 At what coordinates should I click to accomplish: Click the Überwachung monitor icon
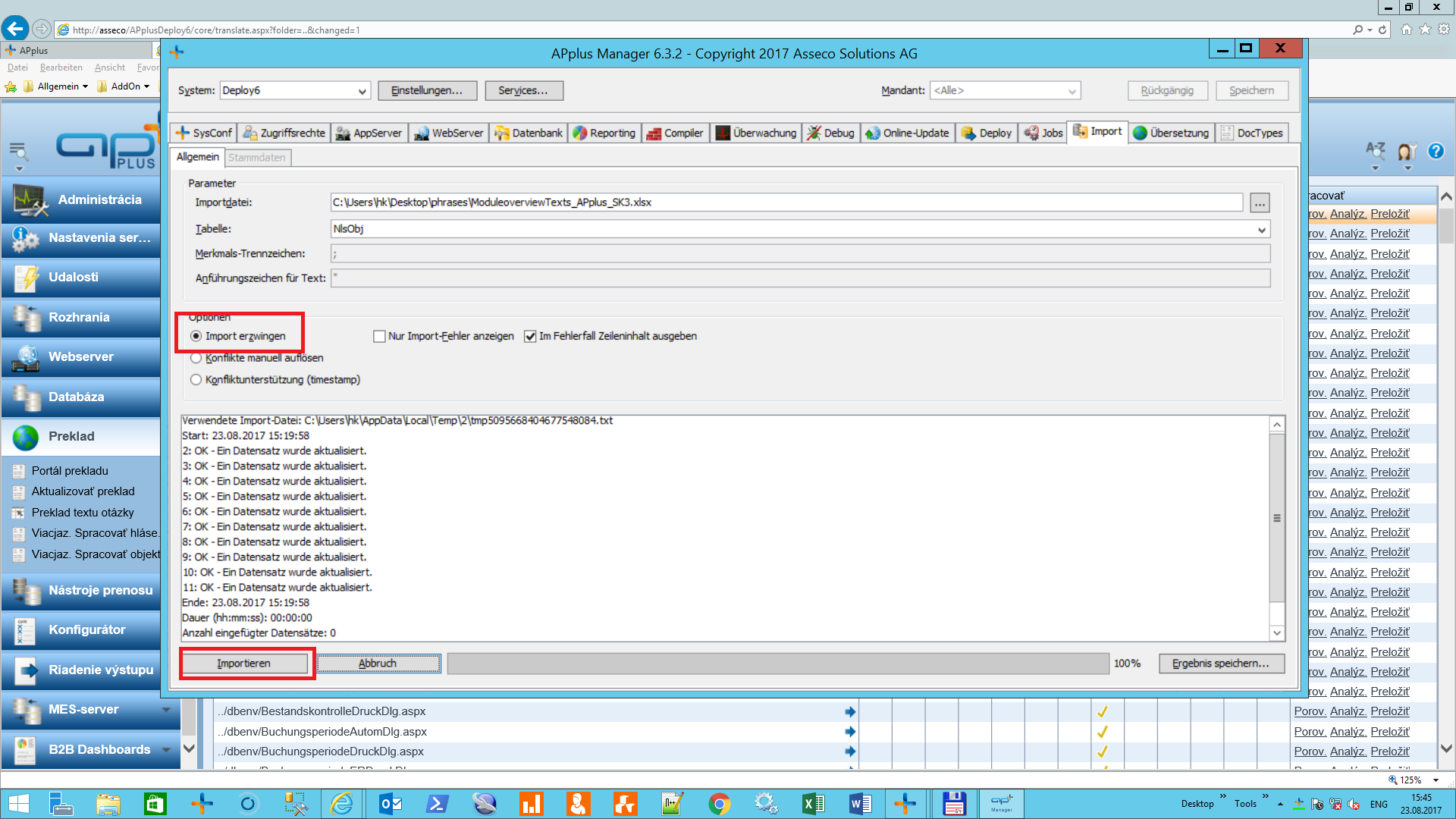(x=723, y=133)
